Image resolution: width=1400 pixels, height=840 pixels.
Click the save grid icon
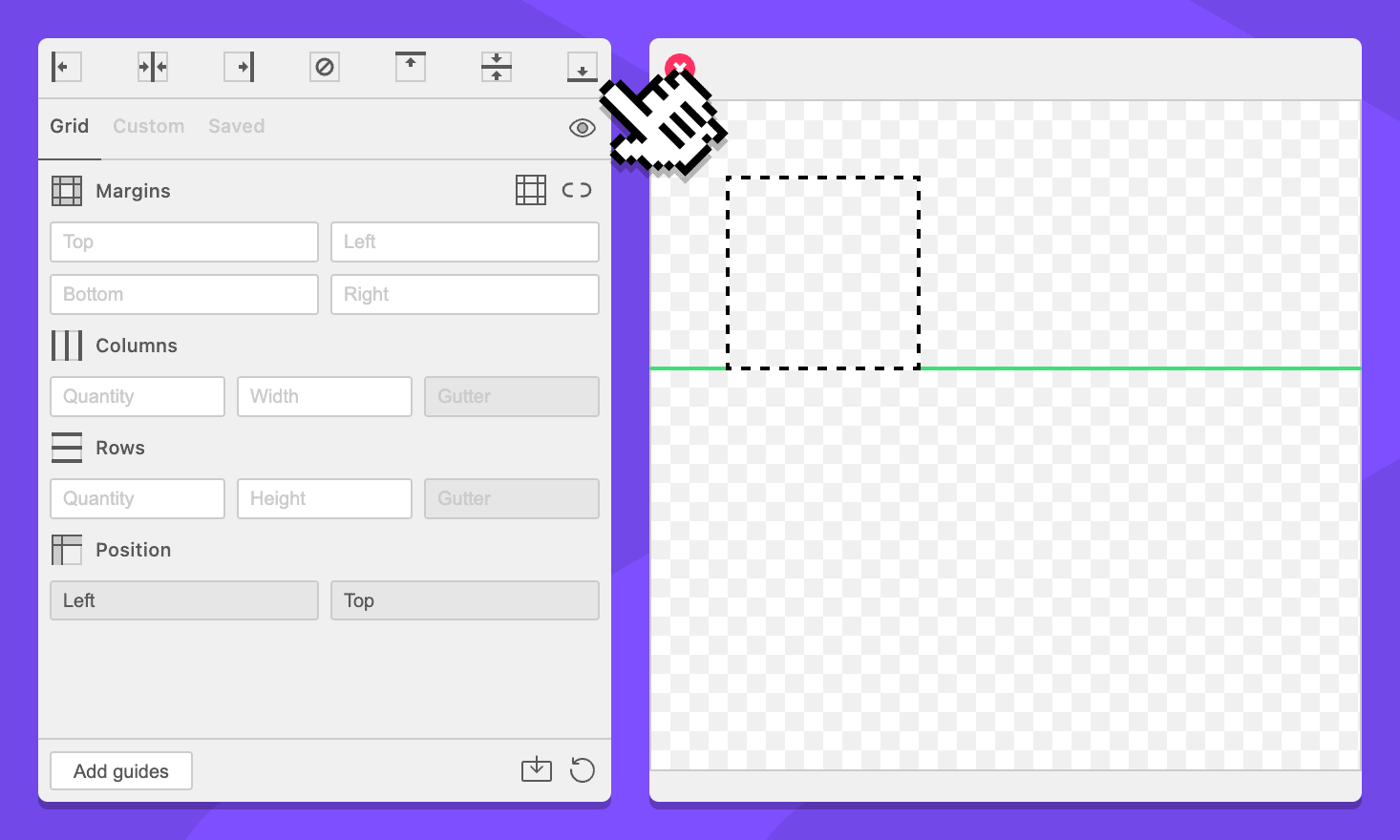[x=537, y=769]
